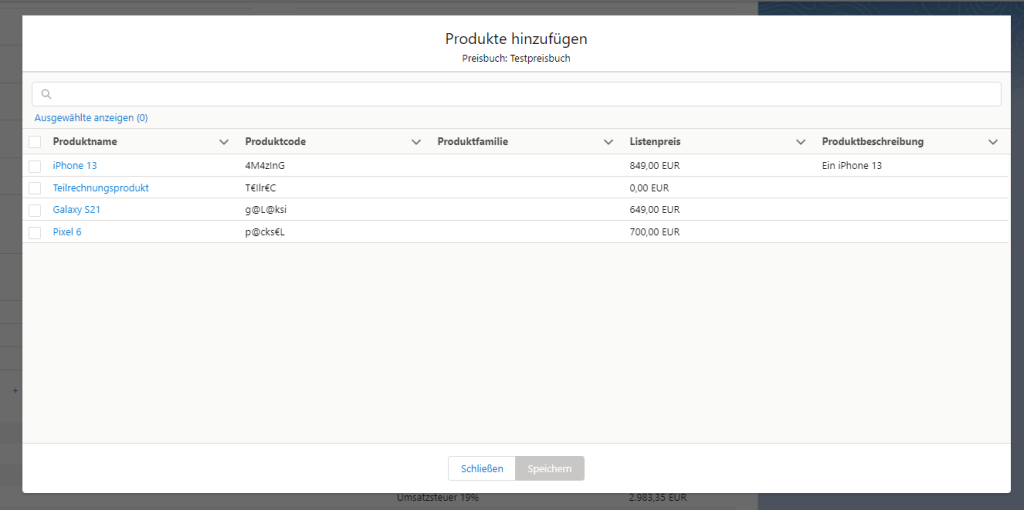
Task: Open the iPhone 13 product link
Action: point(75,166)
